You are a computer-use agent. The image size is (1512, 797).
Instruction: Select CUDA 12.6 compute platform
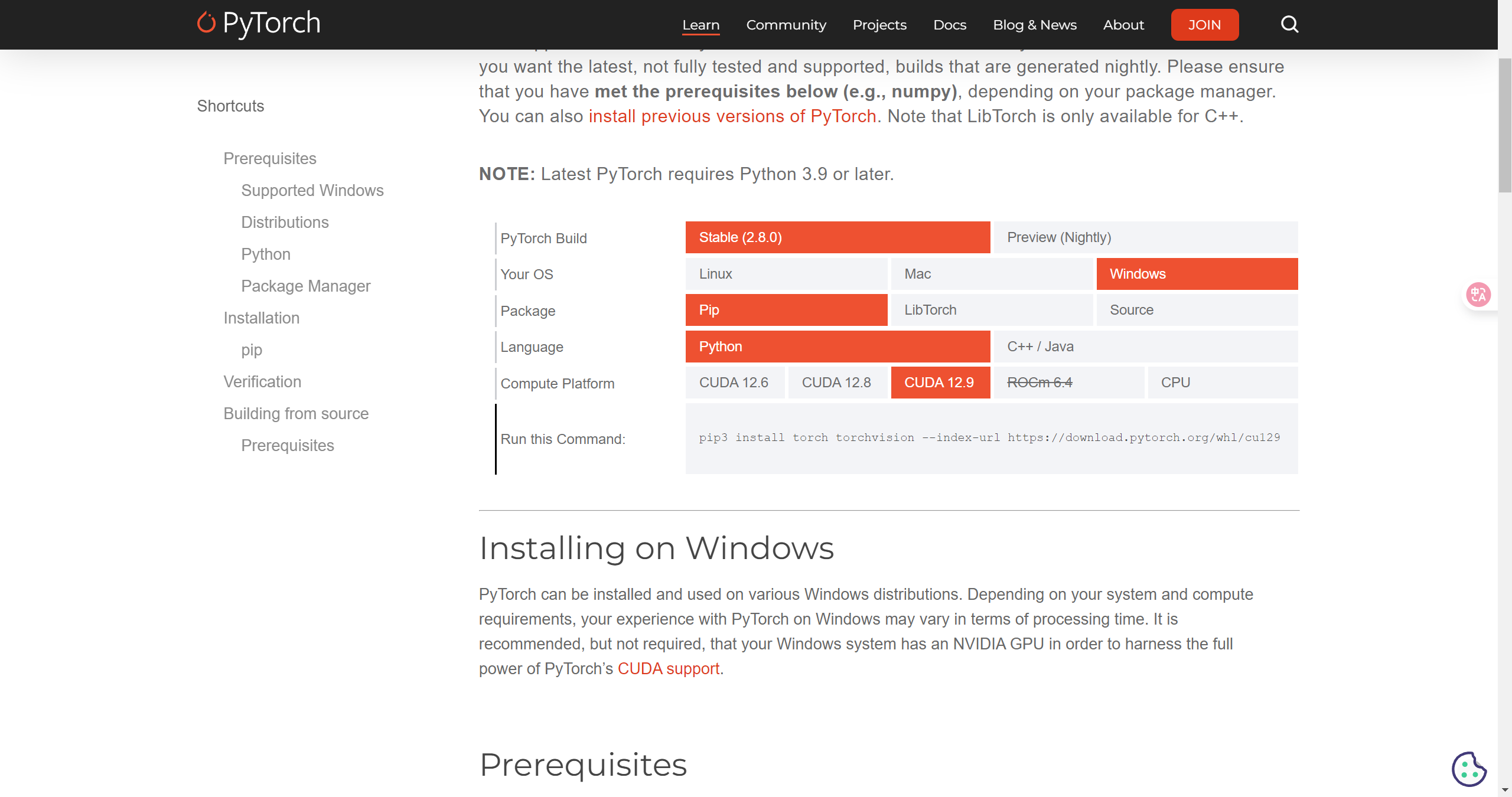(734, 383)
